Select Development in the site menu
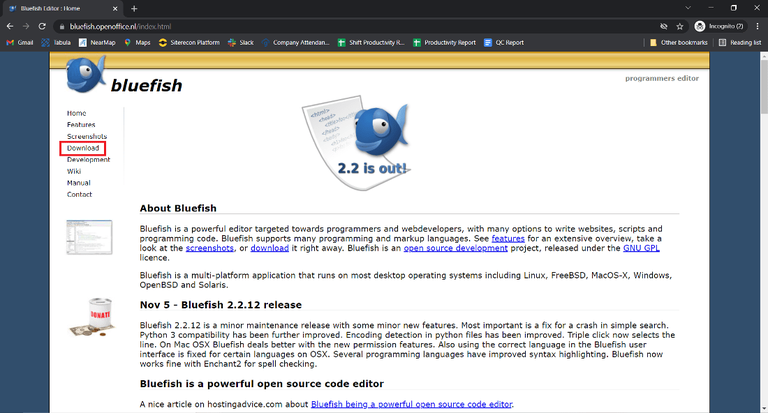768x413 pixels. tap(89, 160)
